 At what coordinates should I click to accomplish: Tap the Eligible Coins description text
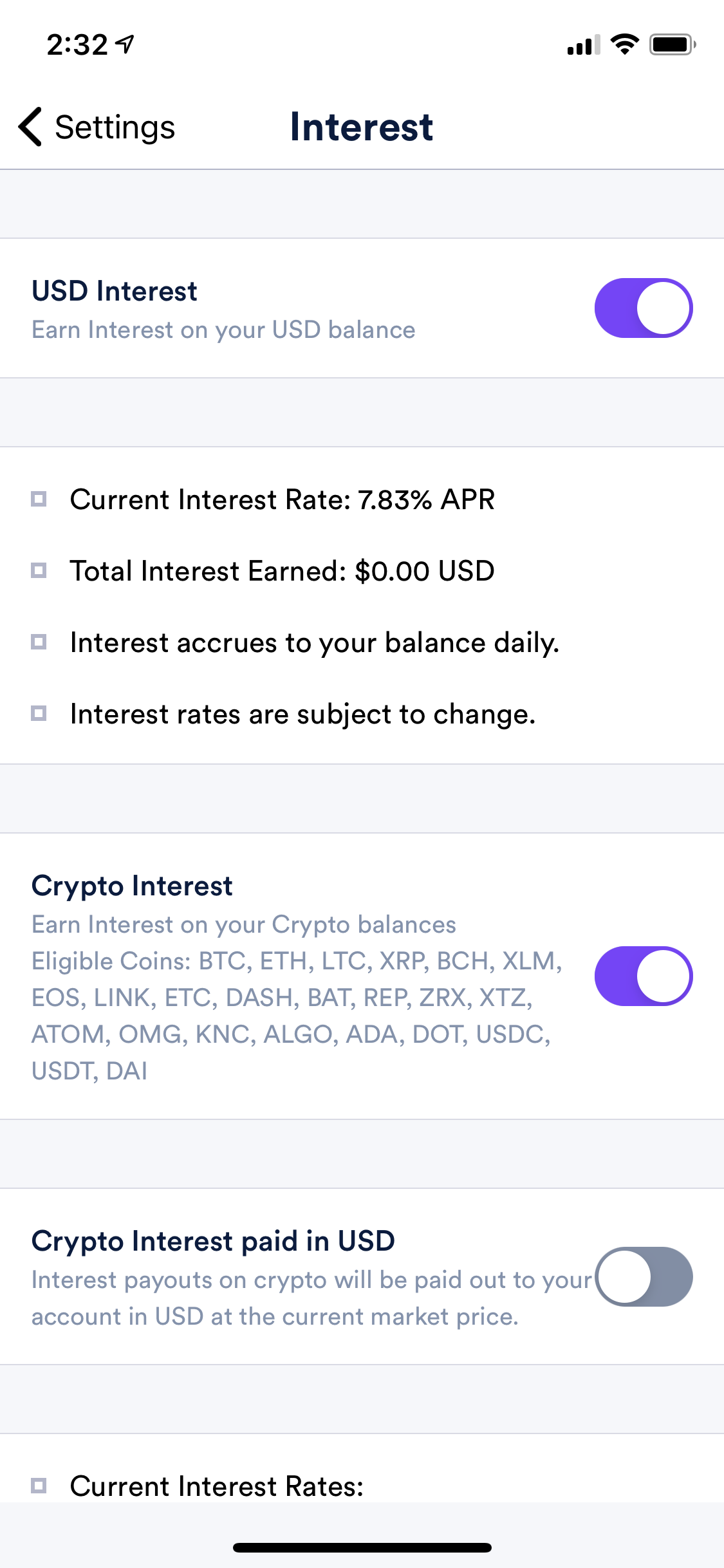[x=296, y=1016]
